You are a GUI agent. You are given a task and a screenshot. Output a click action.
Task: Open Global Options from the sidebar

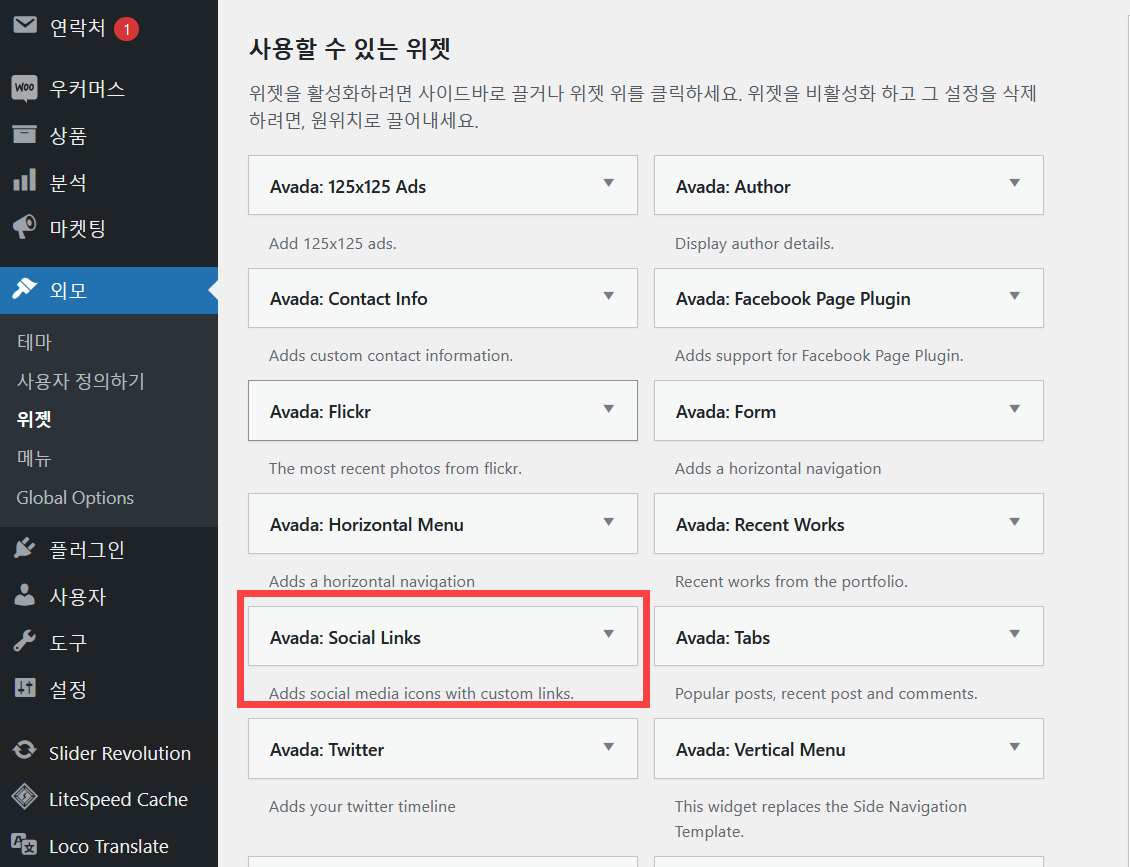[74, 497]
